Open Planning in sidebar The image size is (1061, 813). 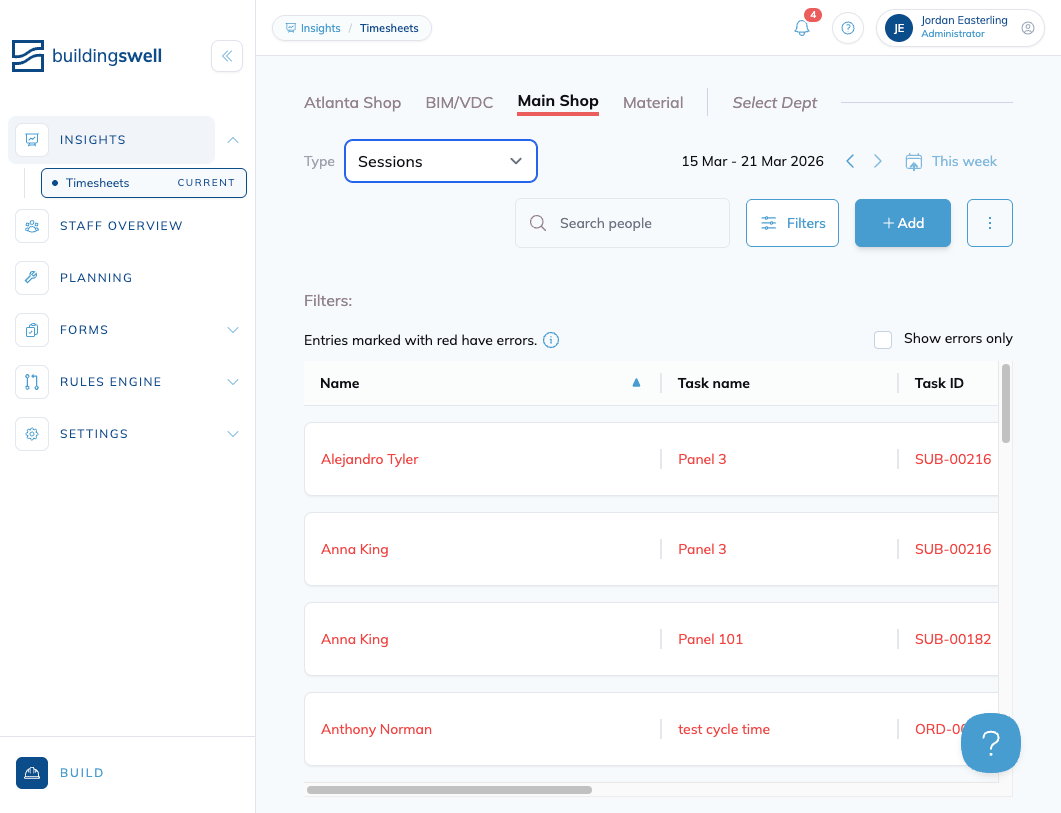click(x=96, y=278)
